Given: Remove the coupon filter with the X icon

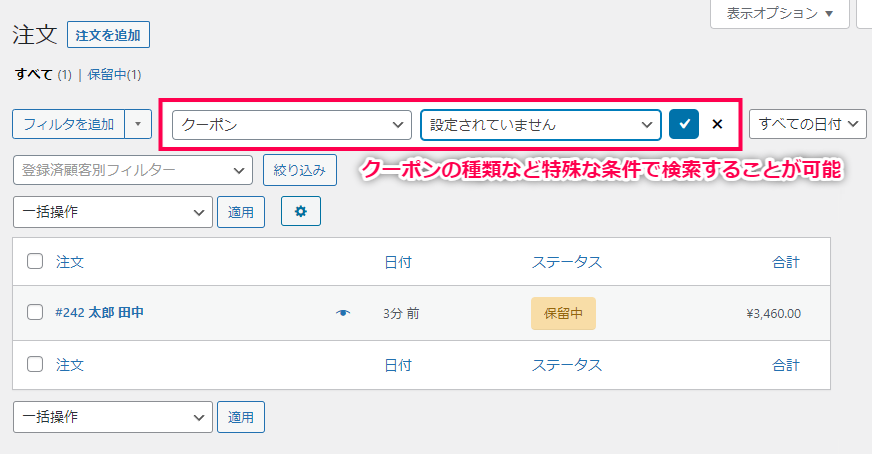Looking at the screenshot, I should [x=717, y=124].
